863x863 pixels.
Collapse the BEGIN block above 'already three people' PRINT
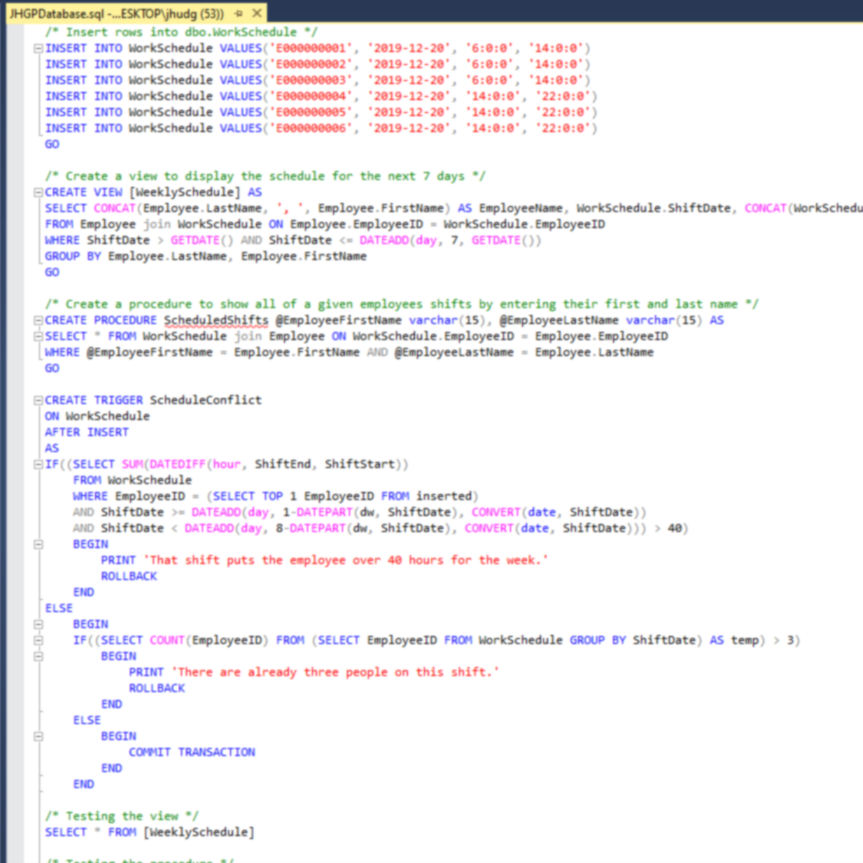click(x=38, y=656)
